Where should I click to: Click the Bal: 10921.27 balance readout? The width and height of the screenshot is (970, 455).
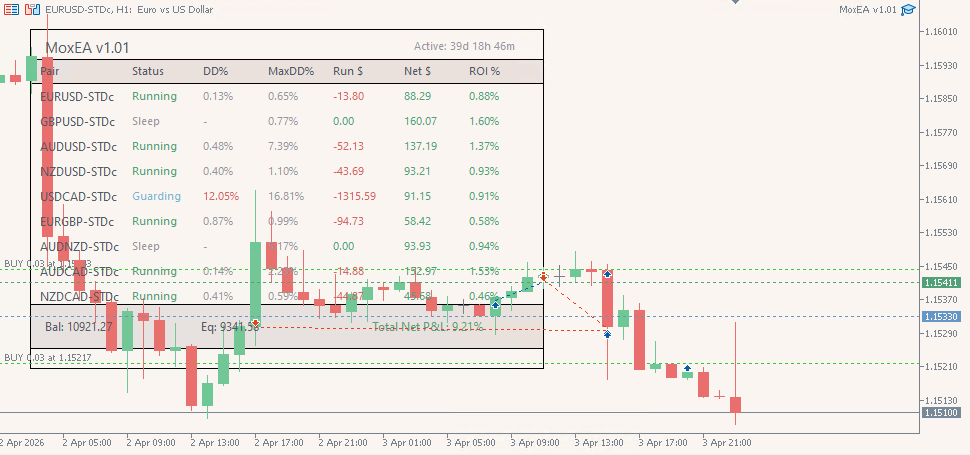coord(78,326)
